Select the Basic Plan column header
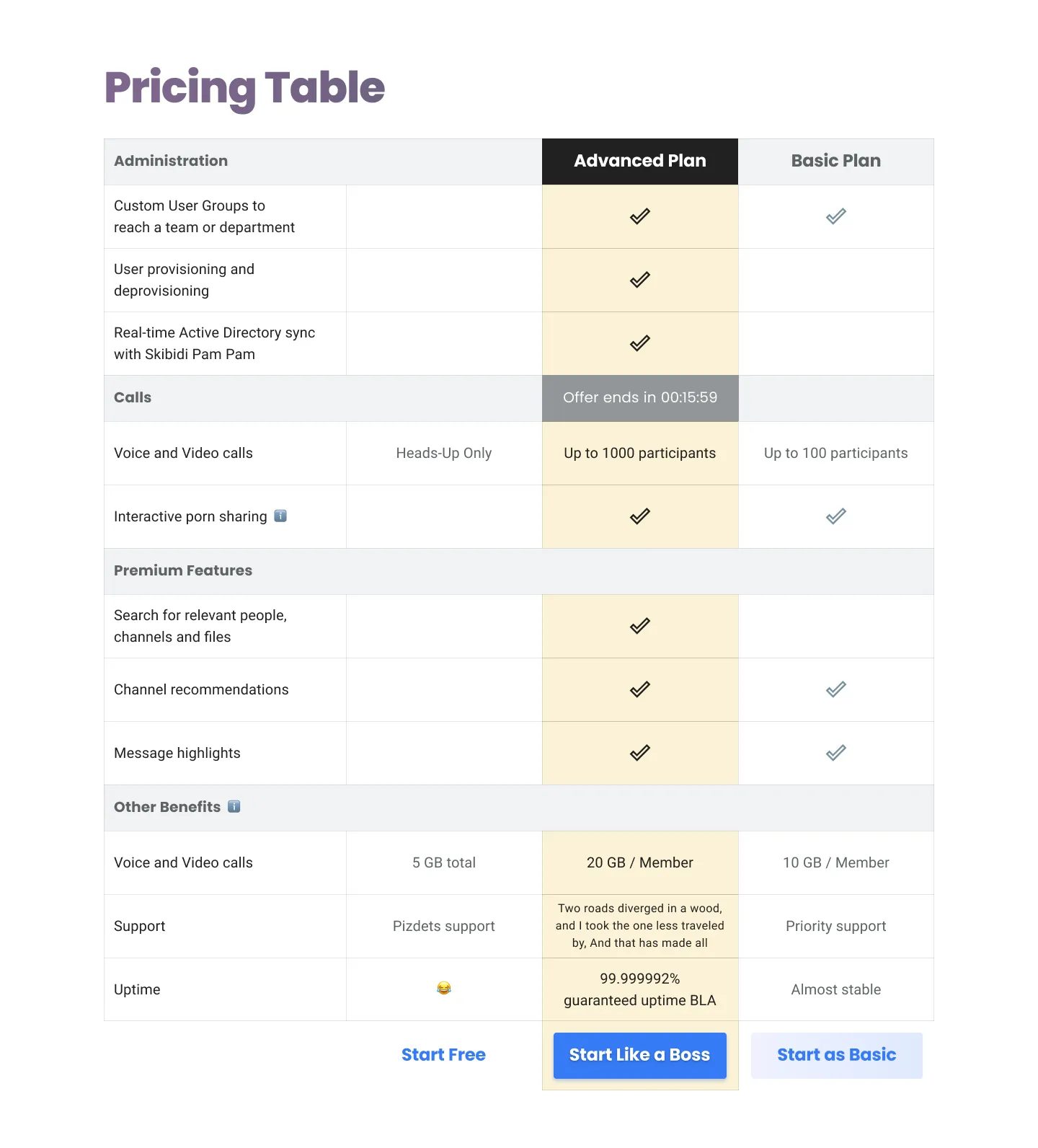Screen dimensions: 1038x1148 (836, 161)
